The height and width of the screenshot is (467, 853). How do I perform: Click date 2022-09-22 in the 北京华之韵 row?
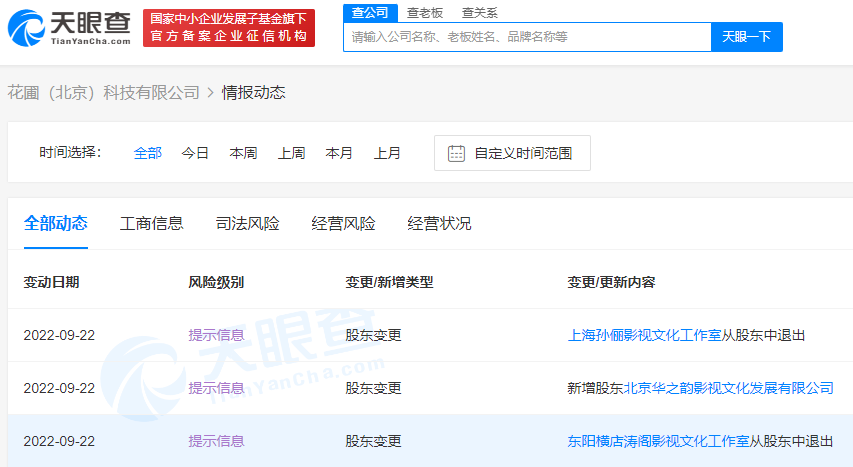[59, 388]
